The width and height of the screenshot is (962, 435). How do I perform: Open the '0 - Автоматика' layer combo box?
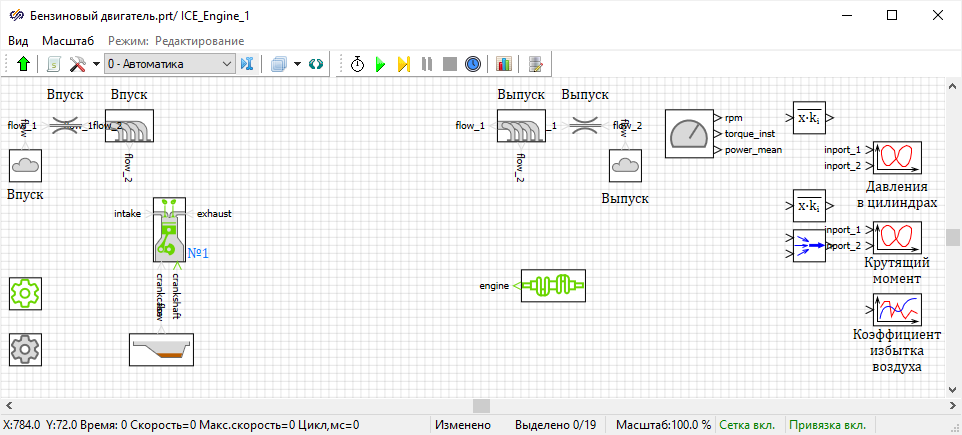169,64
